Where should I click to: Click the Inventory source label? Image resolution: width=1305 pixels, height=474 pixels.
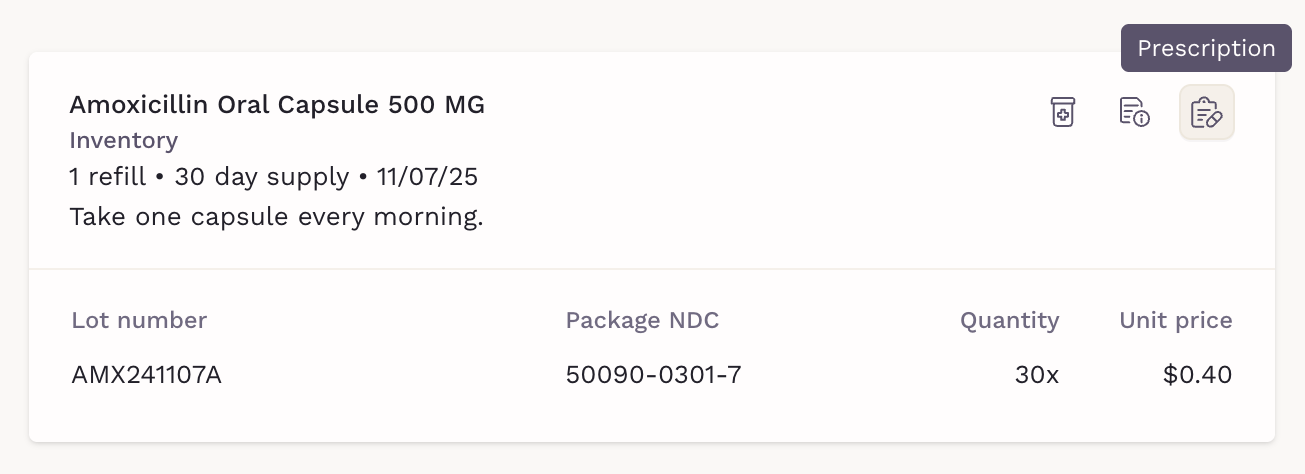tap(123, 140)
